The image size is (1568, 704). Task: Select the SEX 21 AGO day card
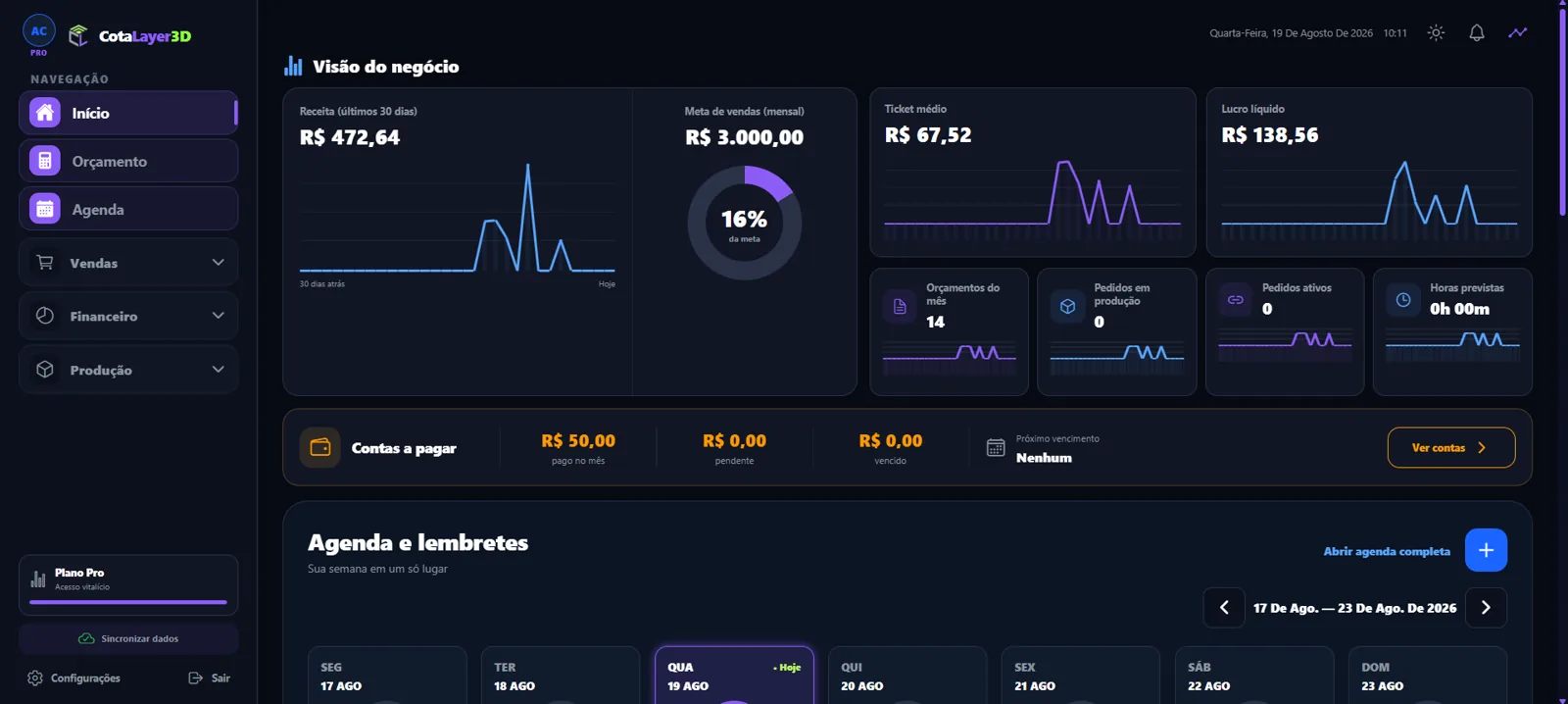[x=1081, y=676]
